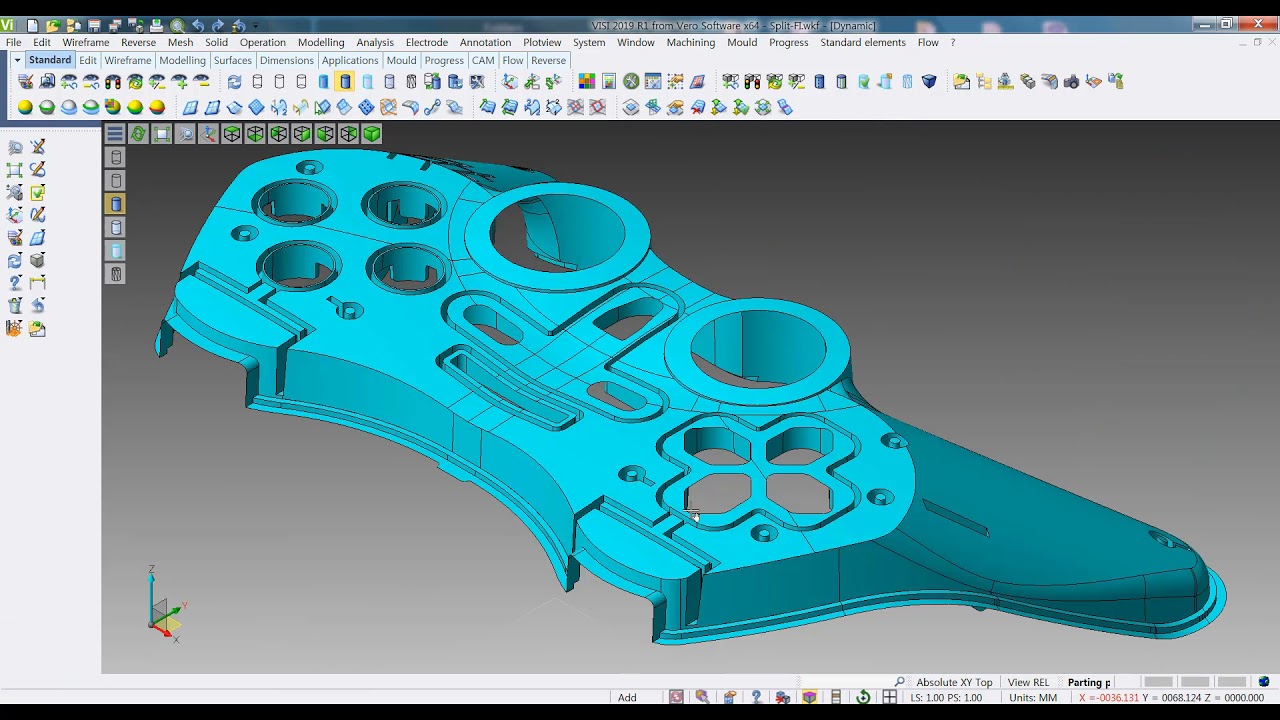Image resolution: width=1280 pixels, height=720 pixels.
Task: Switch to the Applications toolbar tab
Action: [x=350, y=60]
